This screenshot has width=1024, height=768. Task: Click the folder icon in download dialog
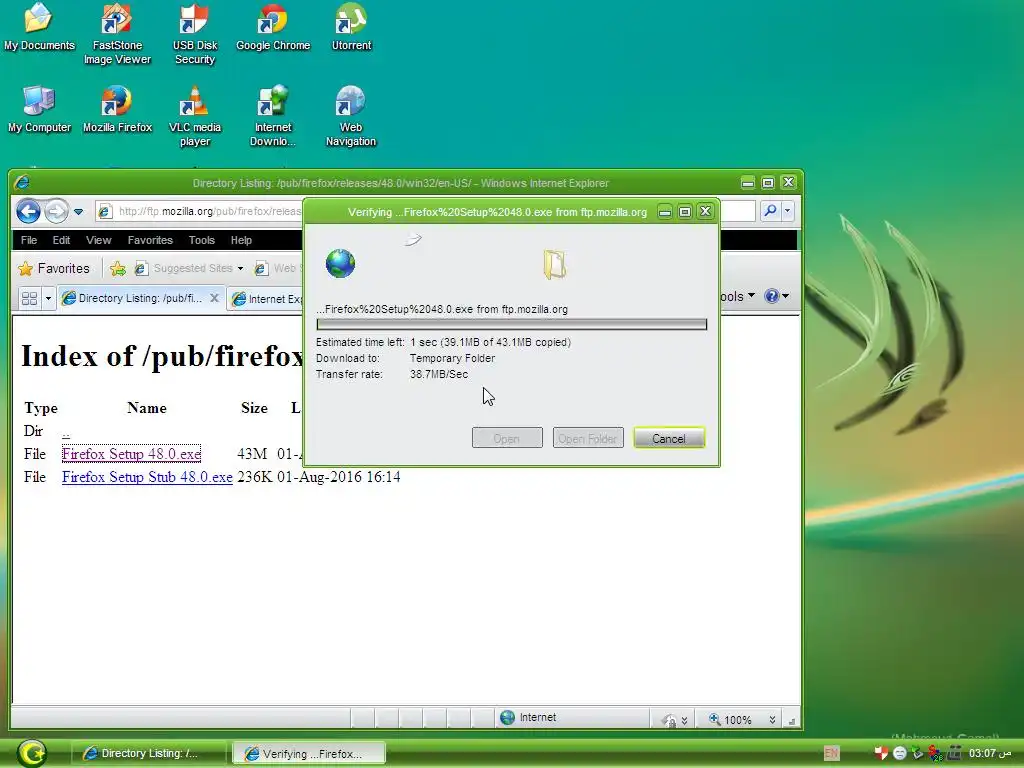pos(554,264)
